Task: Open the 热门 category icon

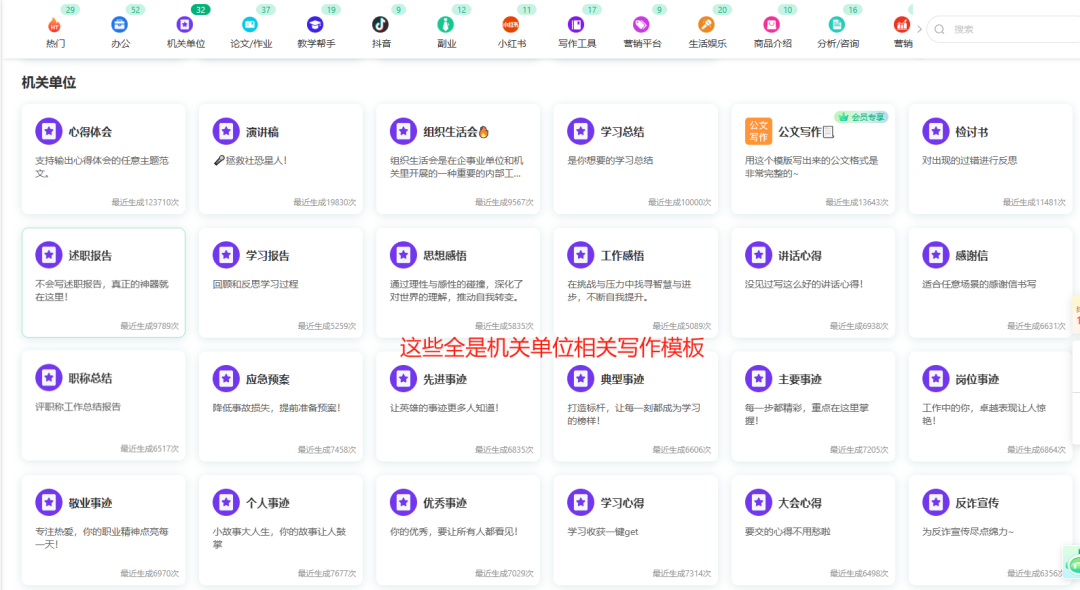Action: click(x=54, y=22)
